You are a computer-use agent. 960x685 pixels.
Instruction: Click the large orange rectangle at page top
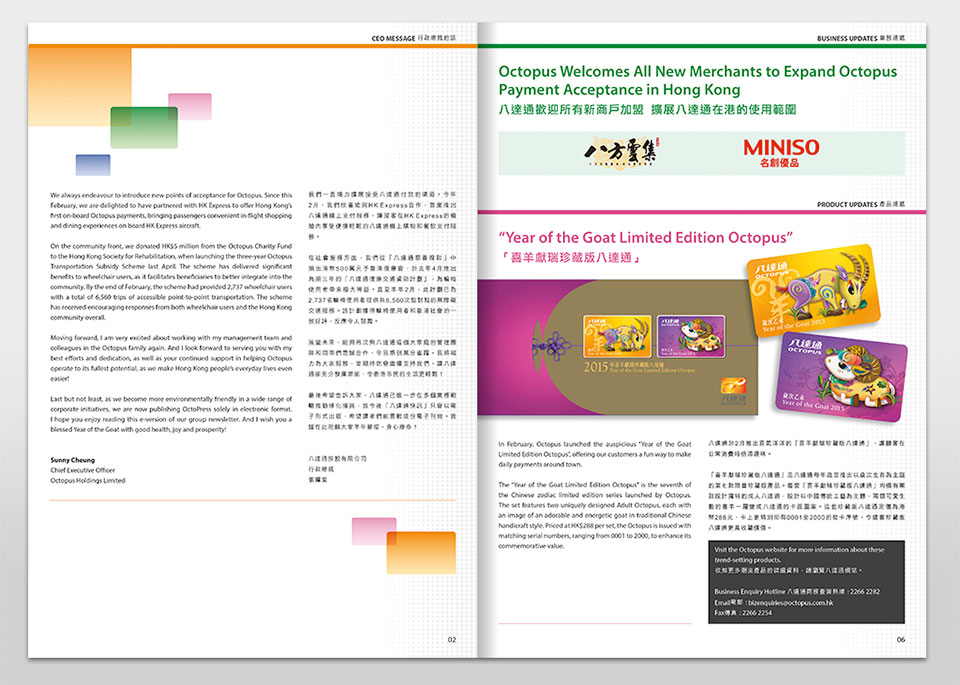(x=80, y=85)
